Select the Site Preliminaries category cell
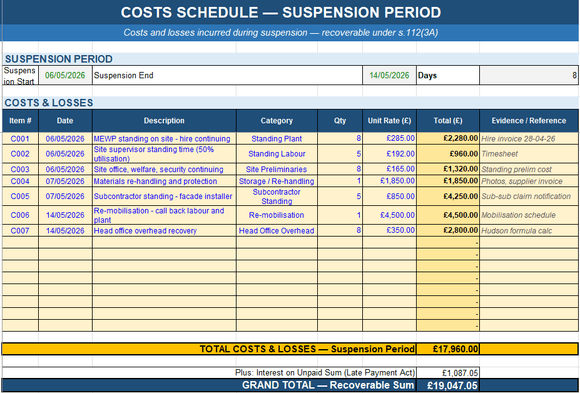Screen dimensions: 580x393 277,169
